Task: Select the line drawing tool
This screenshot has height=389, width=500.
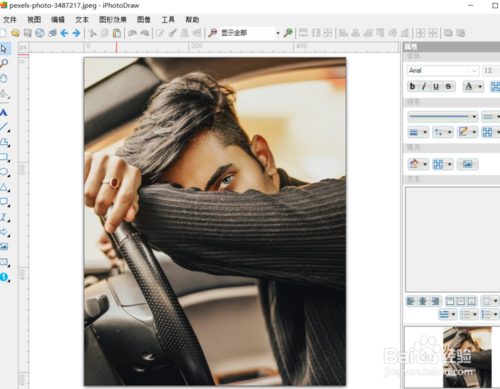Action: [x=4, y=127]
